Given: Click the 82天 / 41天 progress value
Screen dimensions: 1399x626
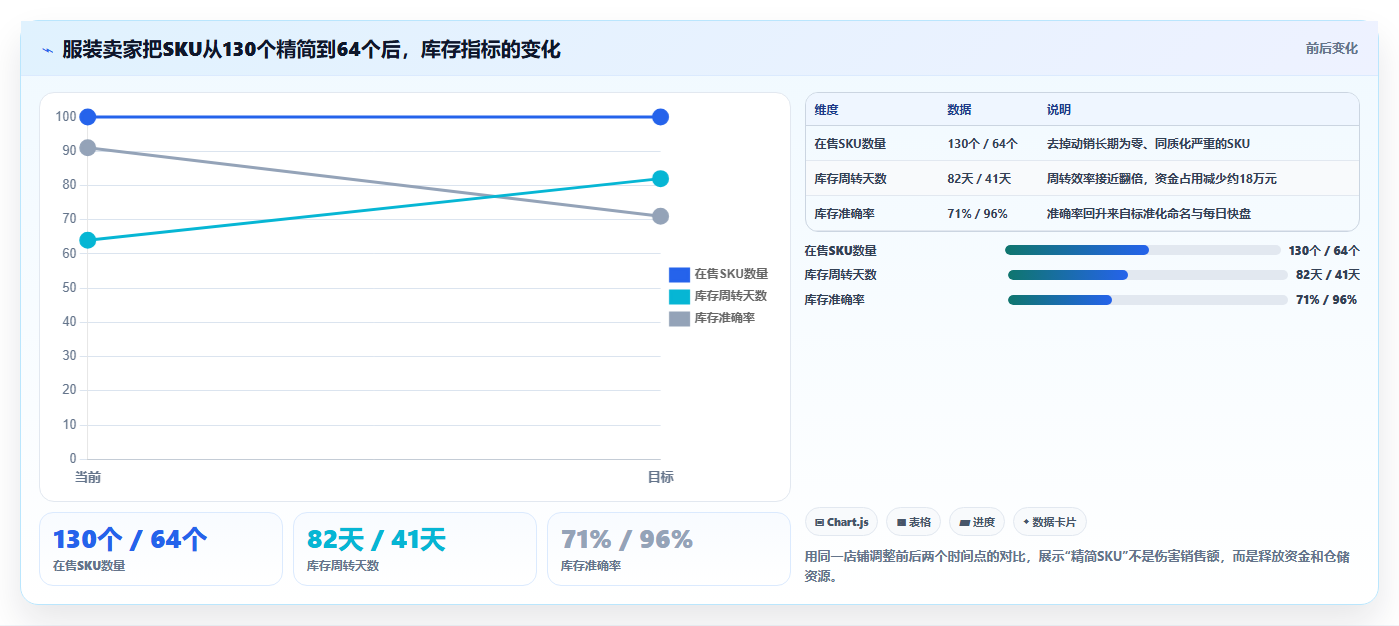Looking at the screenshot, I should pos(1328,275).
